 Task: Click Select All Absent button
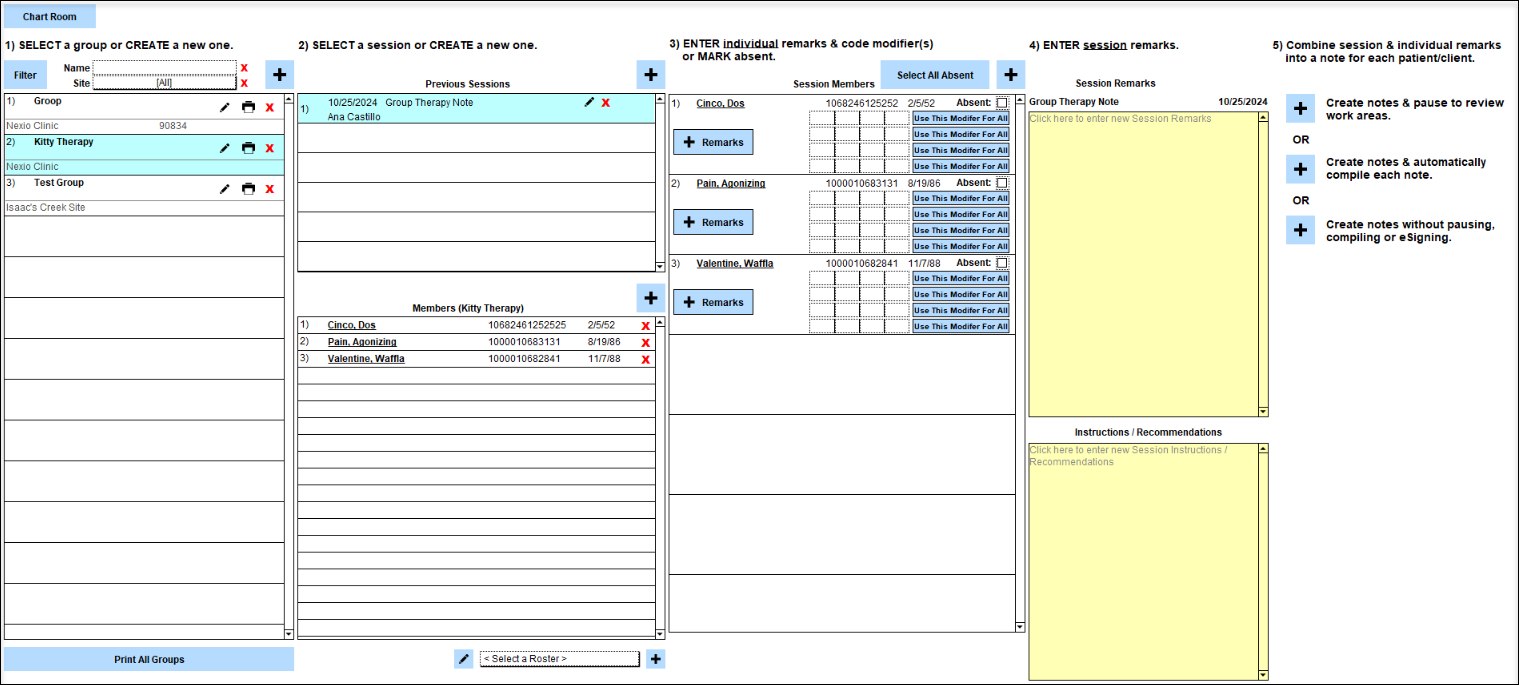point(934,75)
